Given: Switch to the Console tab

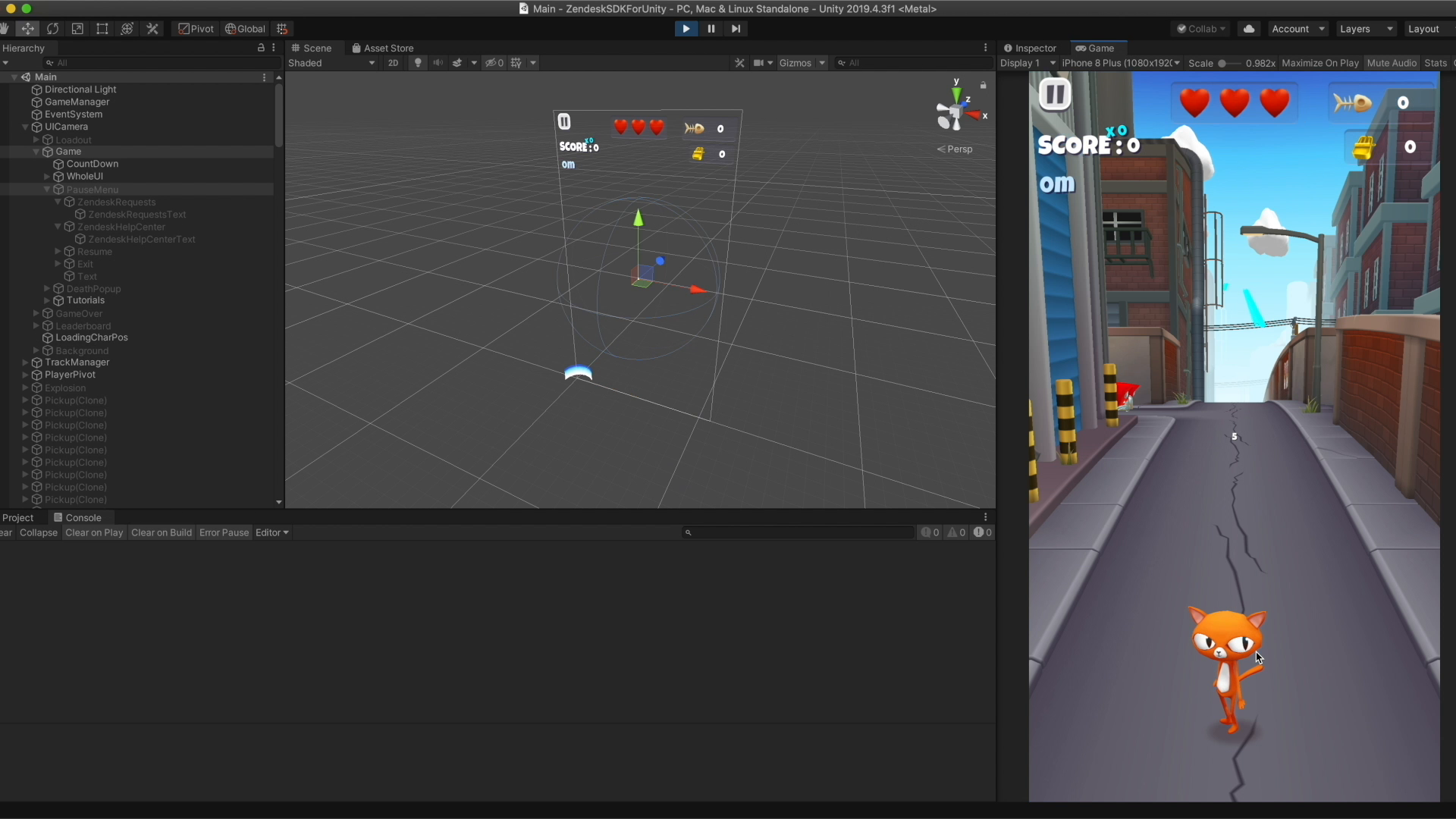Looking at the screenshot, I should pyautogui.click(x=77, y=517).
